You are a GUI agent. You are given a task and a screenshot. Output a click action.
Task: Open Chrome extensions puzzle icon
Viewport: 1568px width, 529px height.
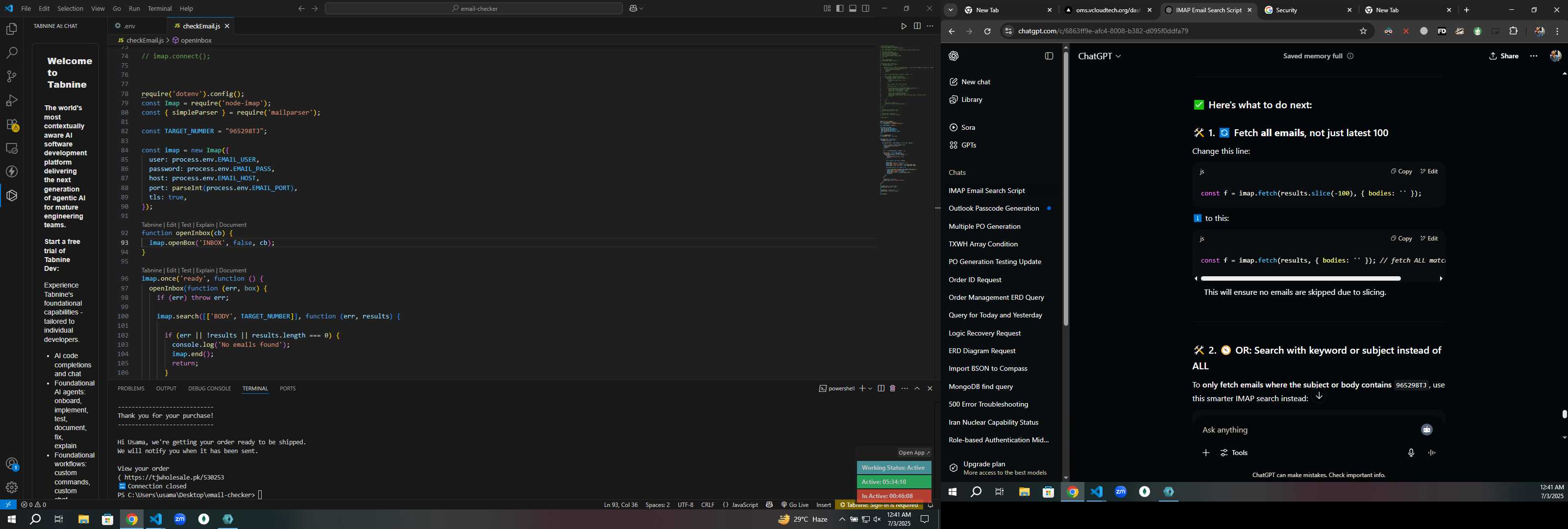pos(1513,32)
